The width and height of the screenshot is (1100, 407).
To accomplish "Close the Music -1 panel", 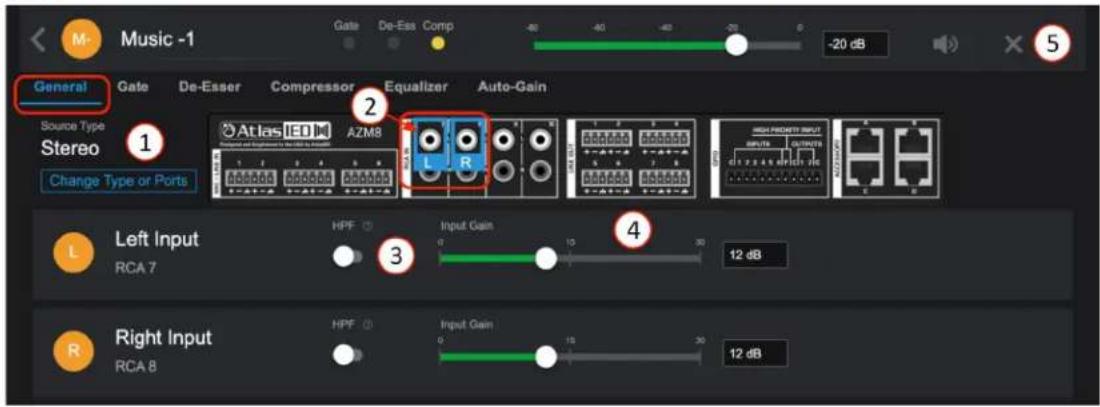I will pos(1012,44).
